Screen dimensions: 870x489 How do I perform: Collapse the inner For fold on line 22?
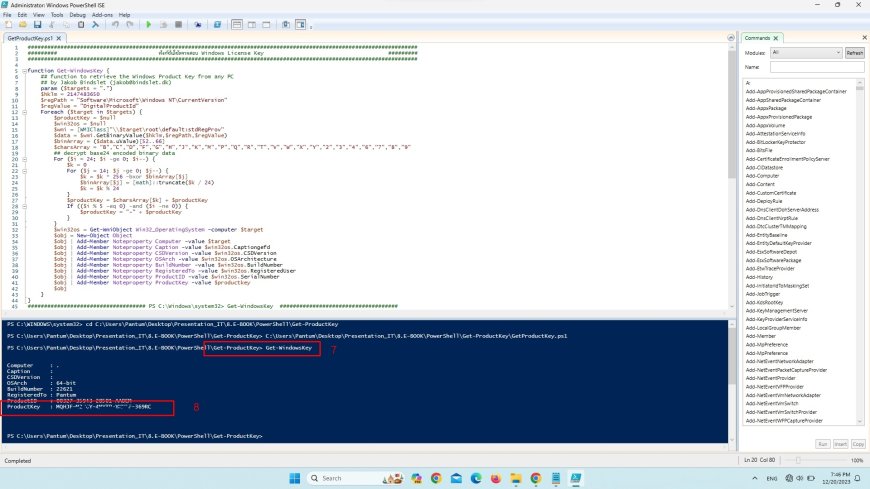(x=24, y=171)
